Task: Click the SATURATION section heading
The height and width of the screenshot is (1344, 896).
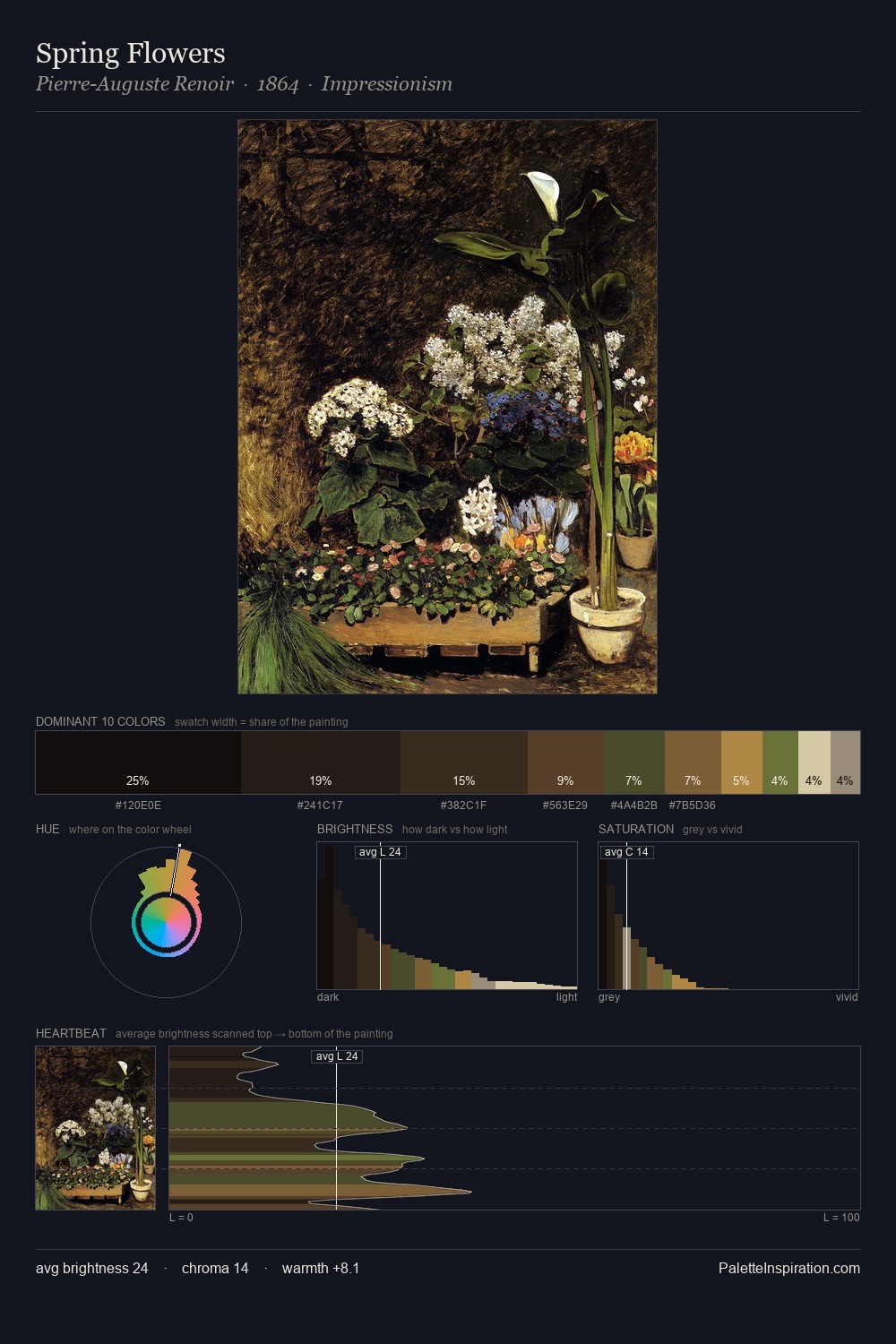Action: [x=636, y=829]
